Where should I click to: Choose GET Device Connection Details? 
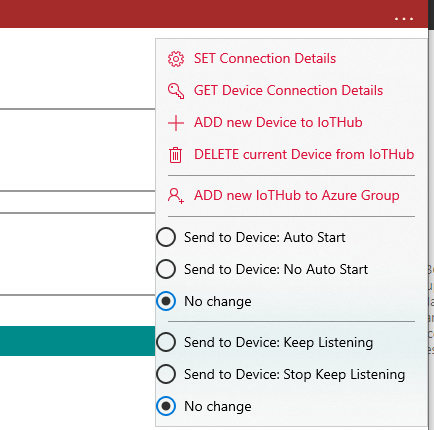[288, 91]
